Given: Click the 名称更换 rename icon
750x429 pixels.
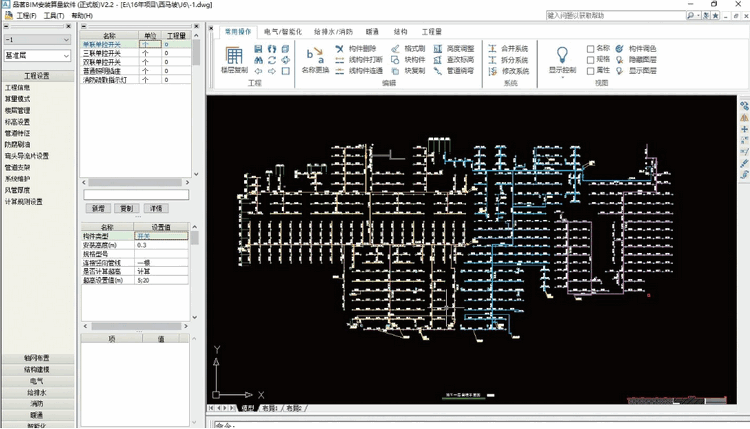Looking at the screenshot, I should (315, 55).
